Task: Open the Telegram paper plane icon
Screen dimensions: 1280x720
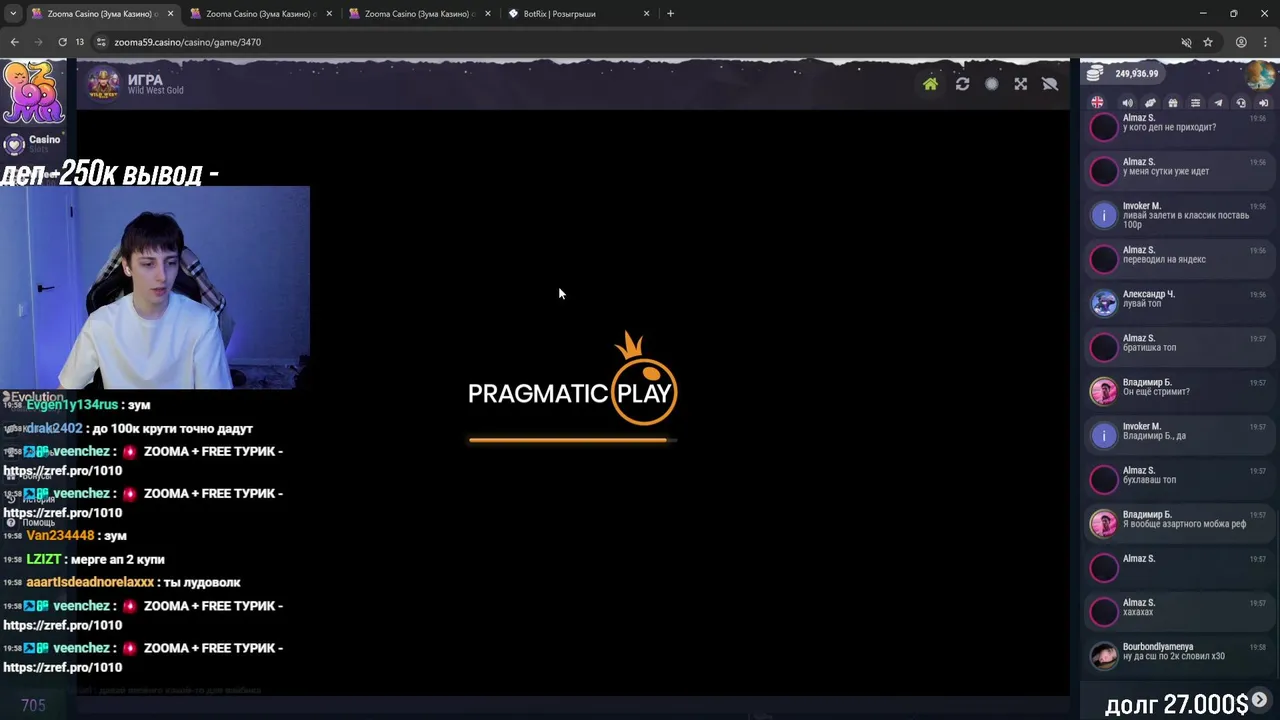Action: click(x=1218, y=103)
